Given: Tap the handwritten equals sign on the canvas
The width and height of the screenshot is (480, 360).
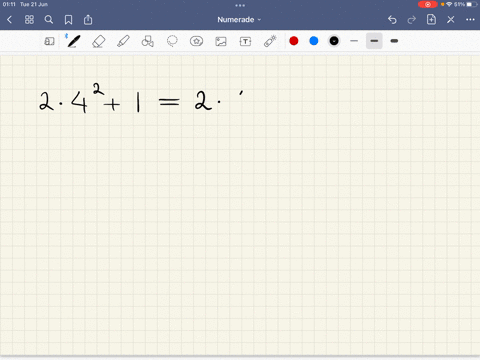Looking at the screenshot, I should tap(169, 101).
